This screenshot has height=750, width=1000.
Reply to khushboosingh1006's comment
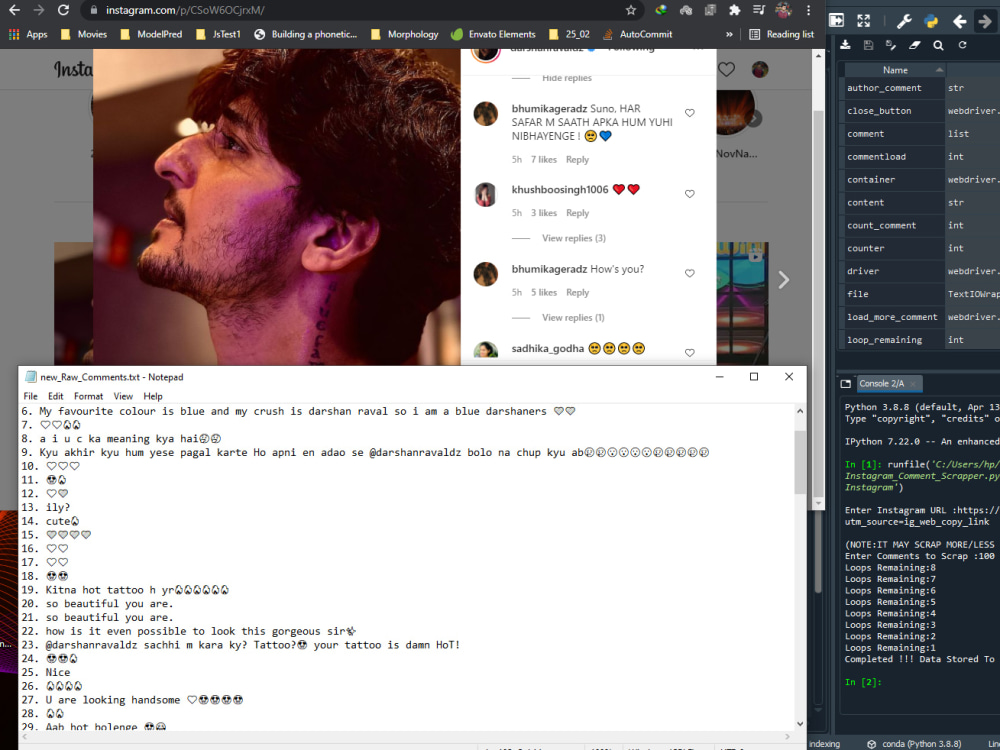(x=577, y=213)
